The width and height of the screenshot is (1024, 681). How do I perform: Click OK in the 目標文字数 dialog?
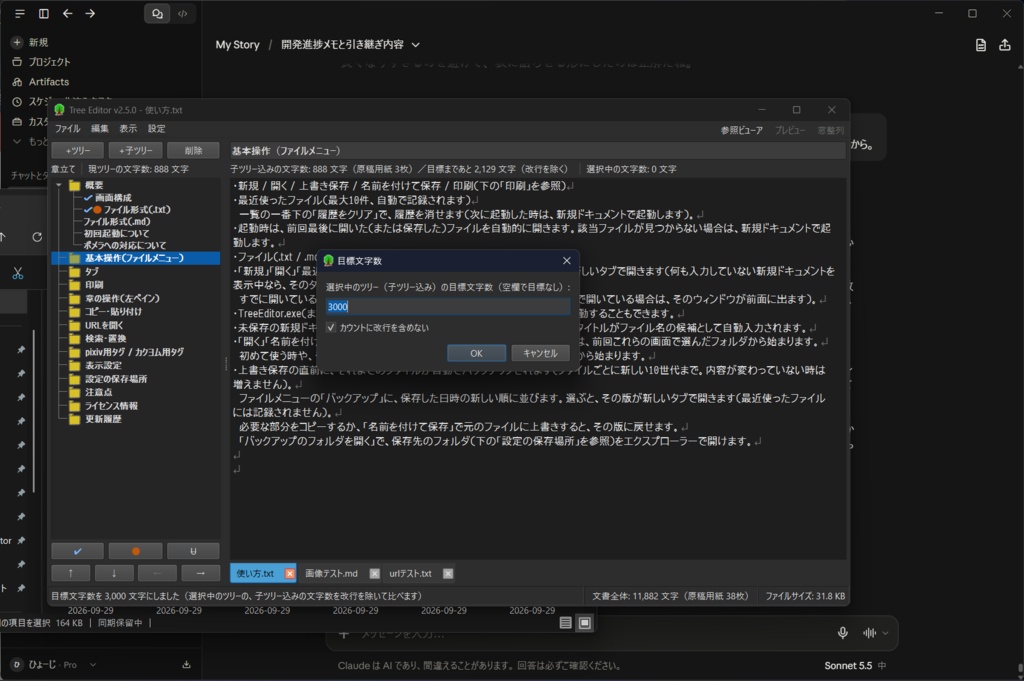click(x=476, y=353)
